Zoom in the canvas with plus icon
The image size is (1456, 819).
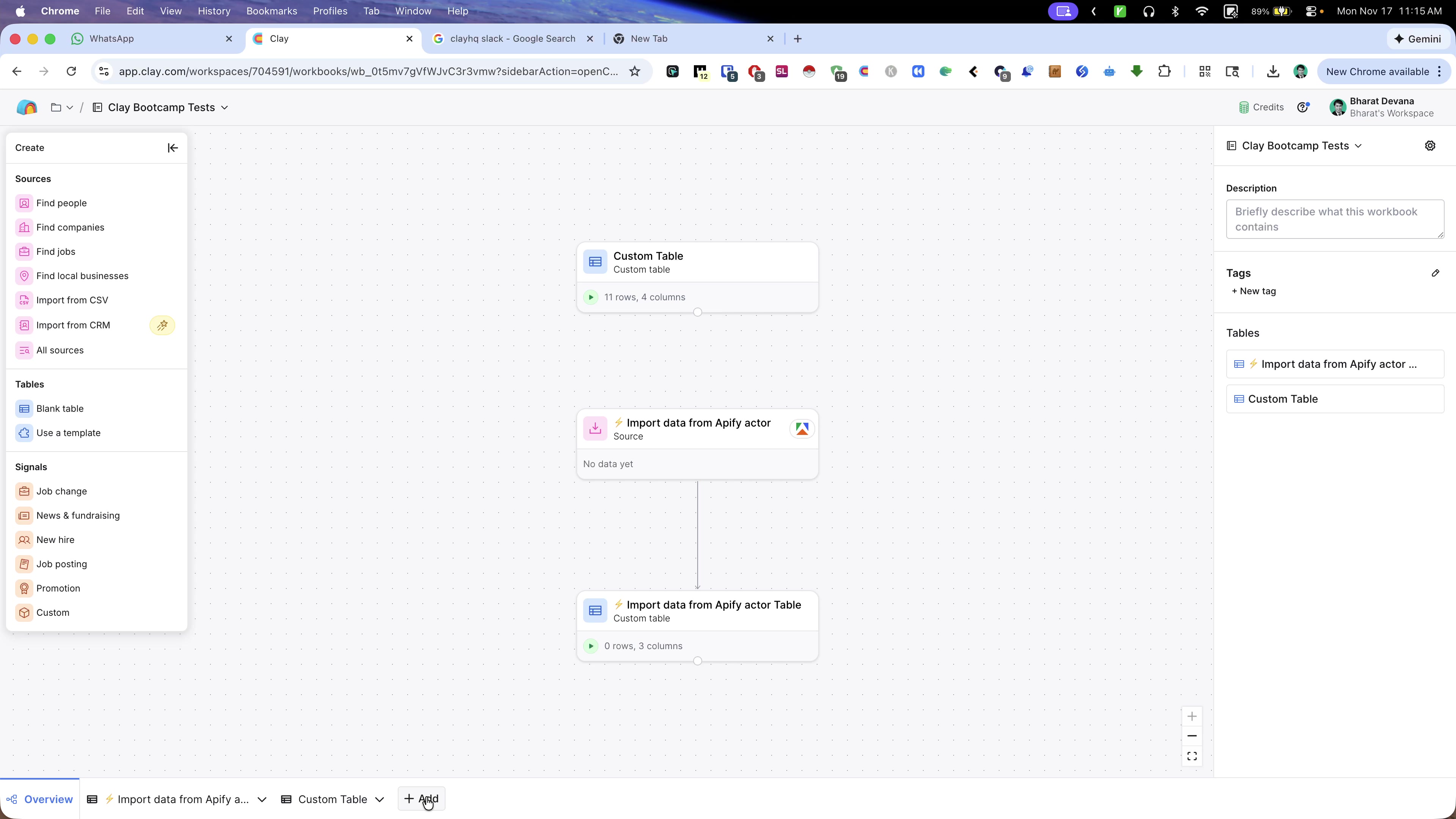click(x=1191, y=716)
